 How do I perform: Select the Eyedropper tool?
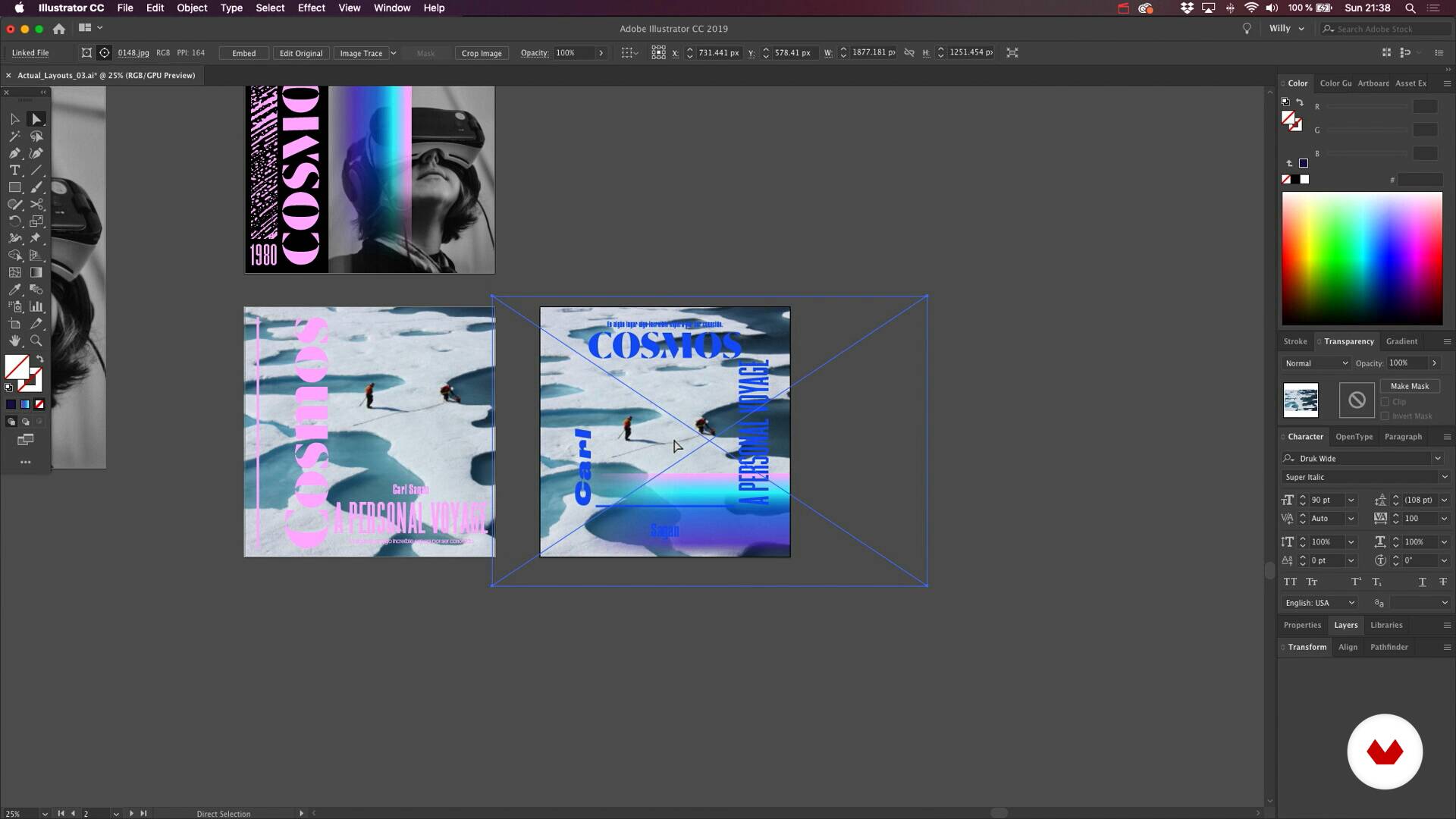point(14,290)
